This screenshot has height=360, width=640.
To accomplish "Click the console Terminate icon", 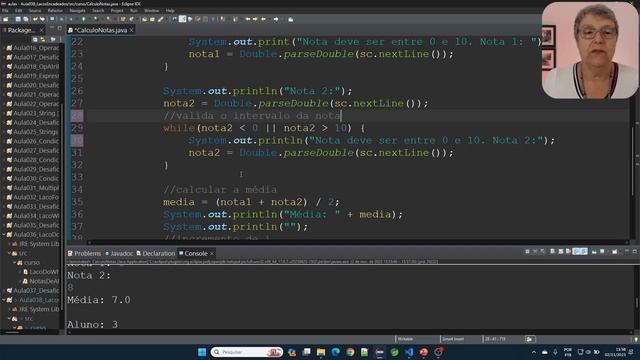I will tap(527, 251).
